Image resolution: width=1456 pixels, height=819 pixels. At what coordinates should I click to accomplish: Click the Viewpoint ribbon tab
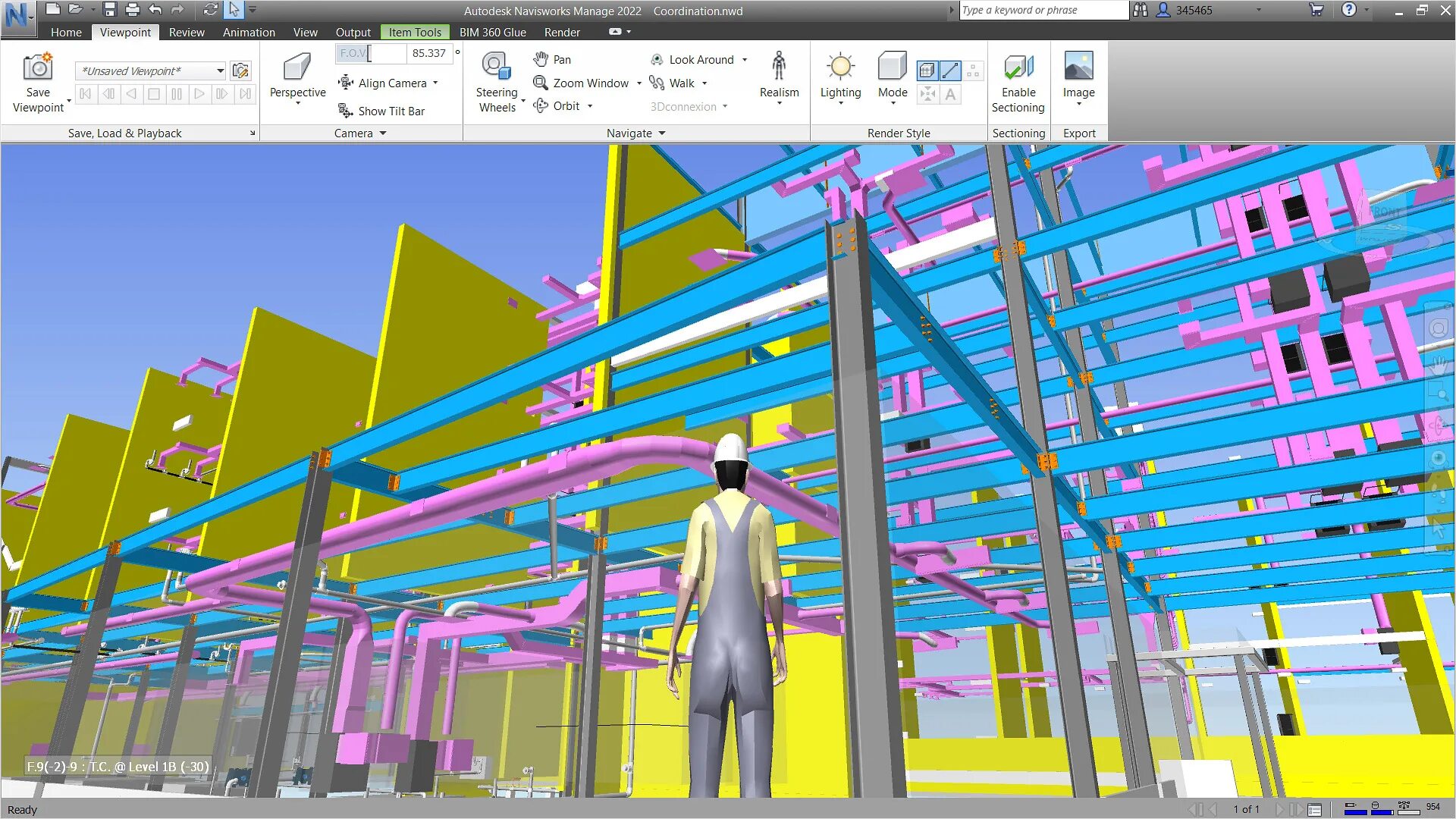[125, 31]
